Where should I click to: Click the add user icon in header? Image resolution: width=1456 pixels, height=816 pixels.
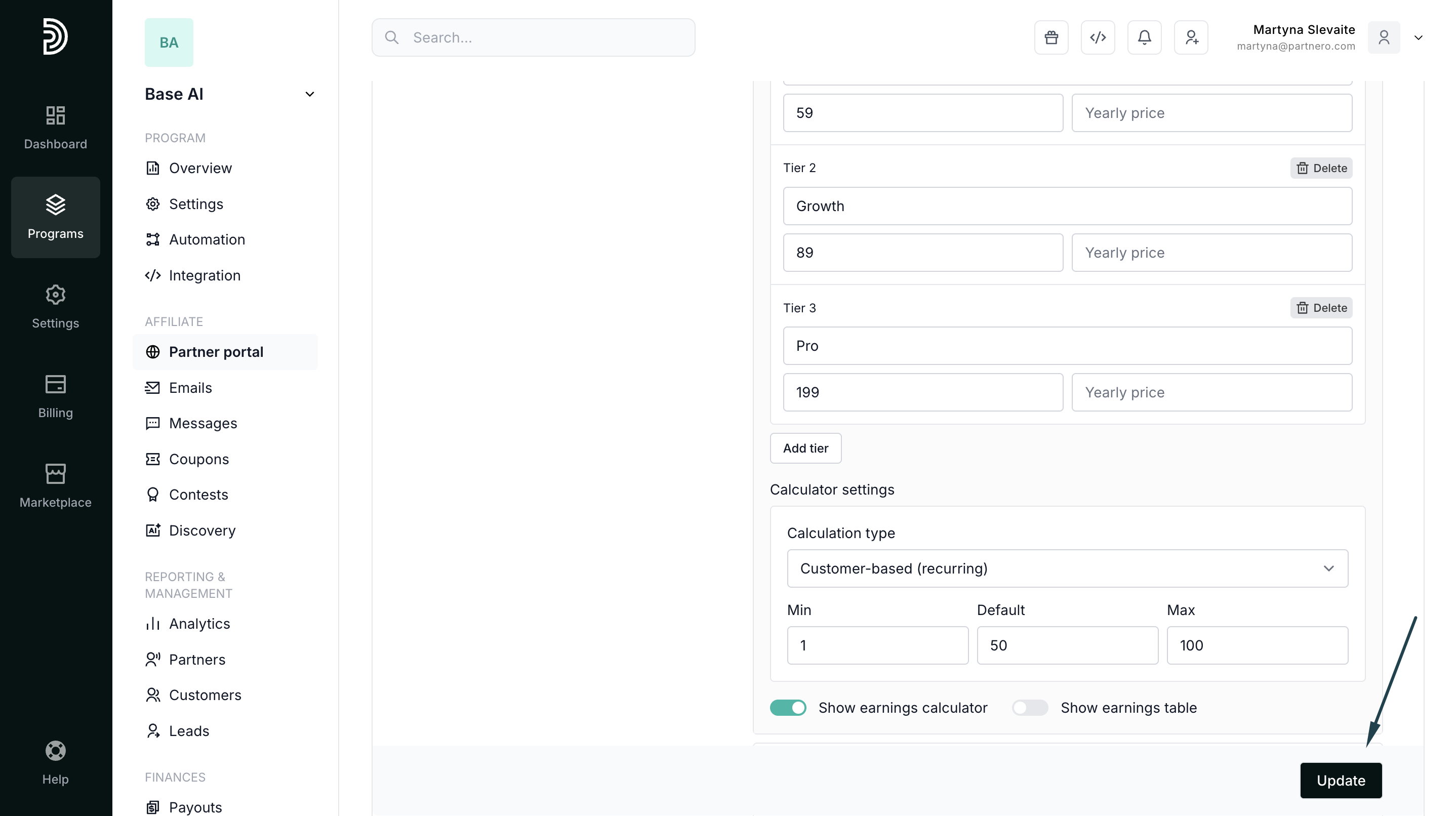1191,37
